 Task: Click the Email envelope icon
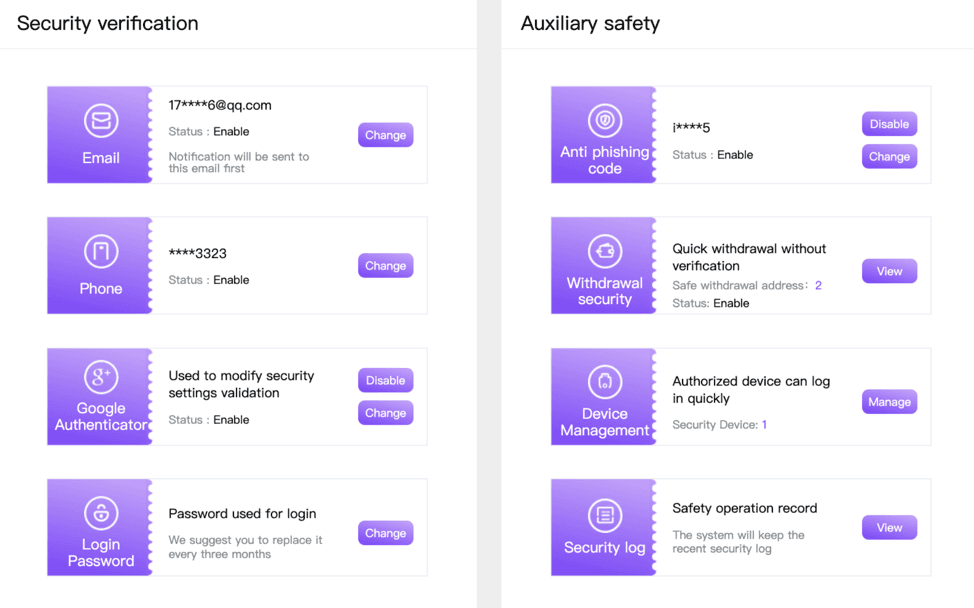pos(101,121)
